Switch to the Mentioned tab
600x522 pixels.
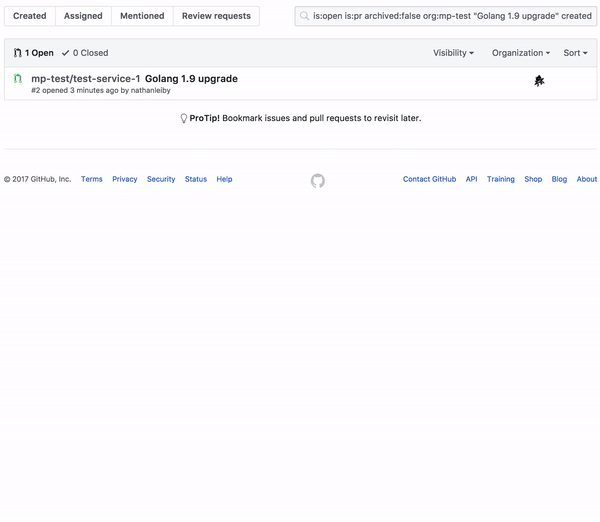[x=142, y=16]
